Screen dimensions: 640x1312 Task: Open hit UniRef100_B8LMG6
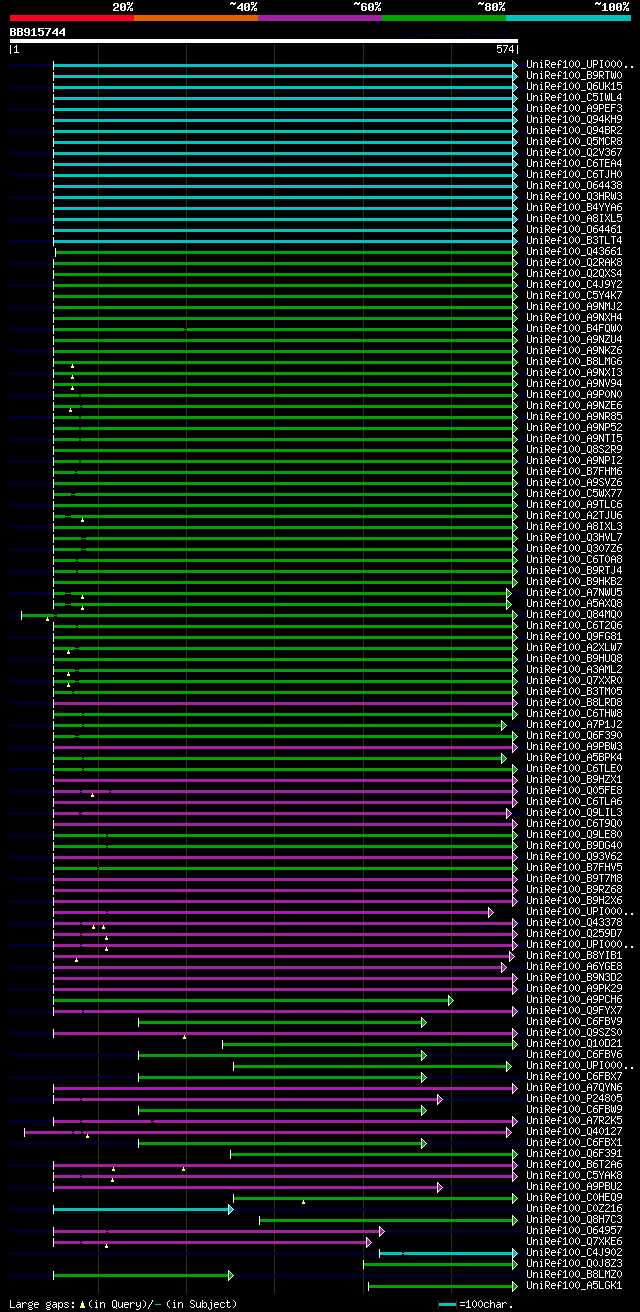(574, 361)
